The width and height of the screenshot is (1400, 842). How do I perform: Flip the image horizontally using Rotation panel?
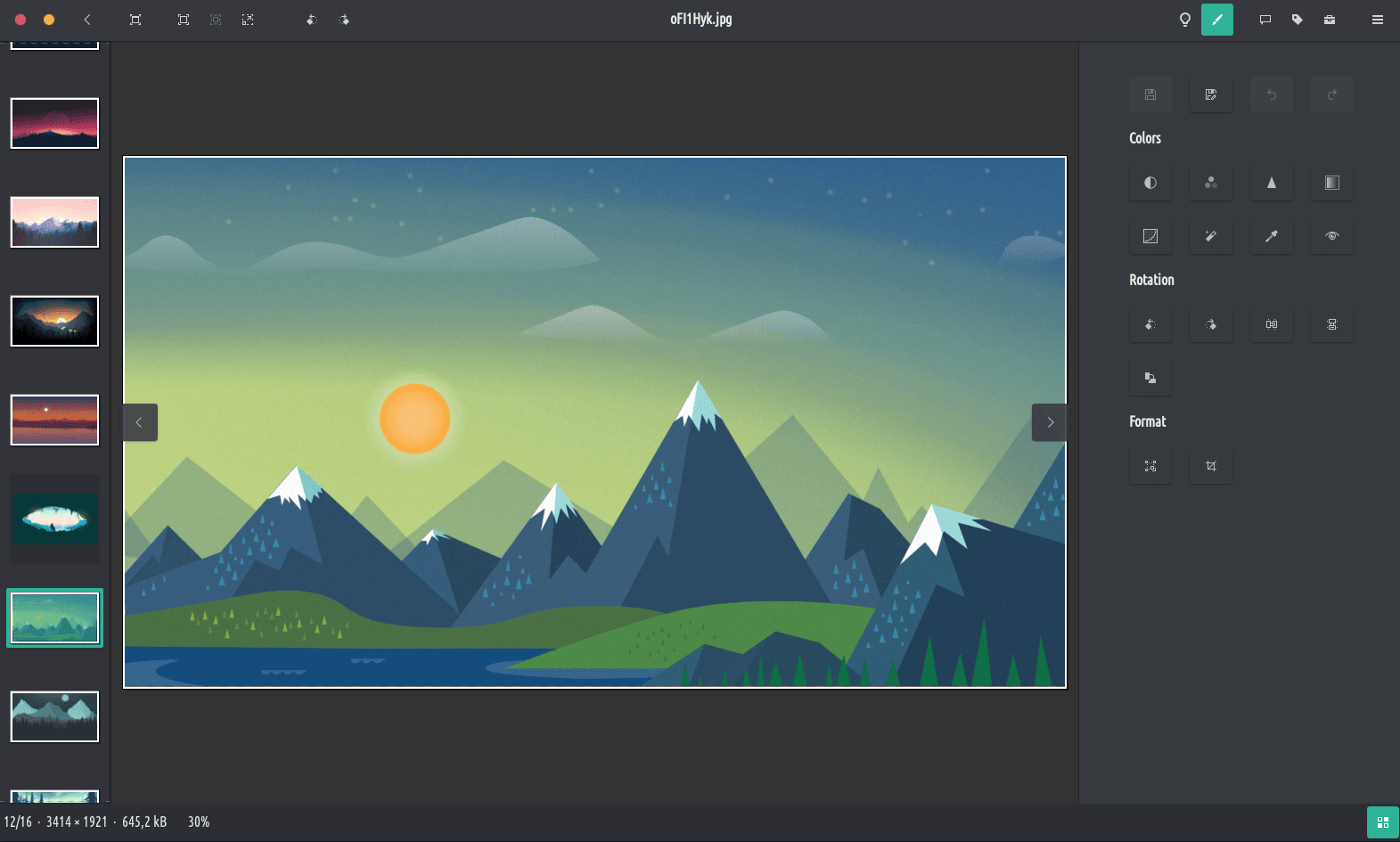pos(1271,324)
